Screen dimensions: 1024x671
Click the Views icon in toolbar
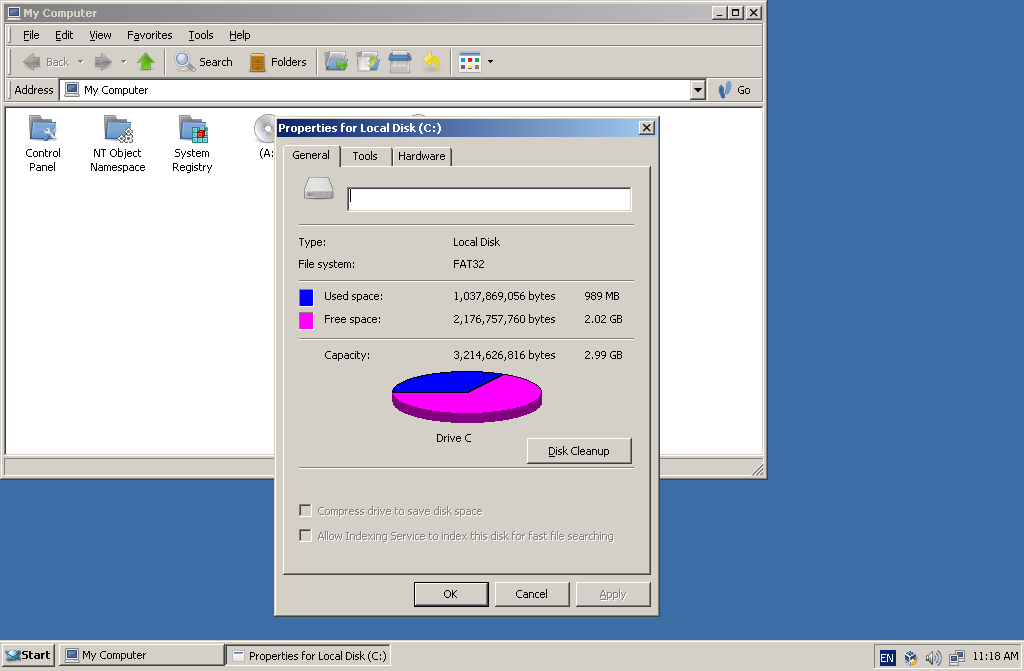[x=470, y=62]
